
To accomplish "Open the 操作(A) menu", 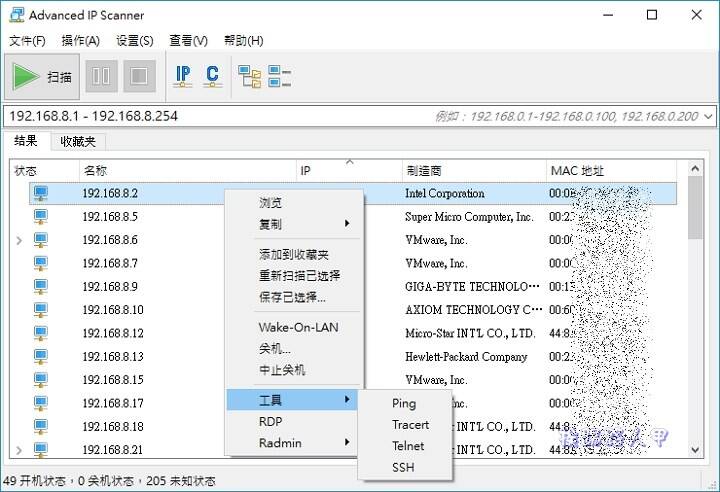I will point(81,41).
